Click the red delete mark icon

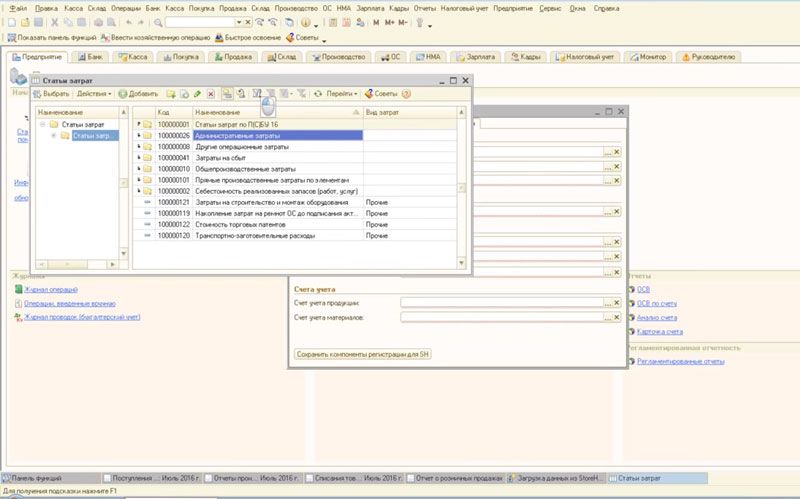(x=211, y=94)
